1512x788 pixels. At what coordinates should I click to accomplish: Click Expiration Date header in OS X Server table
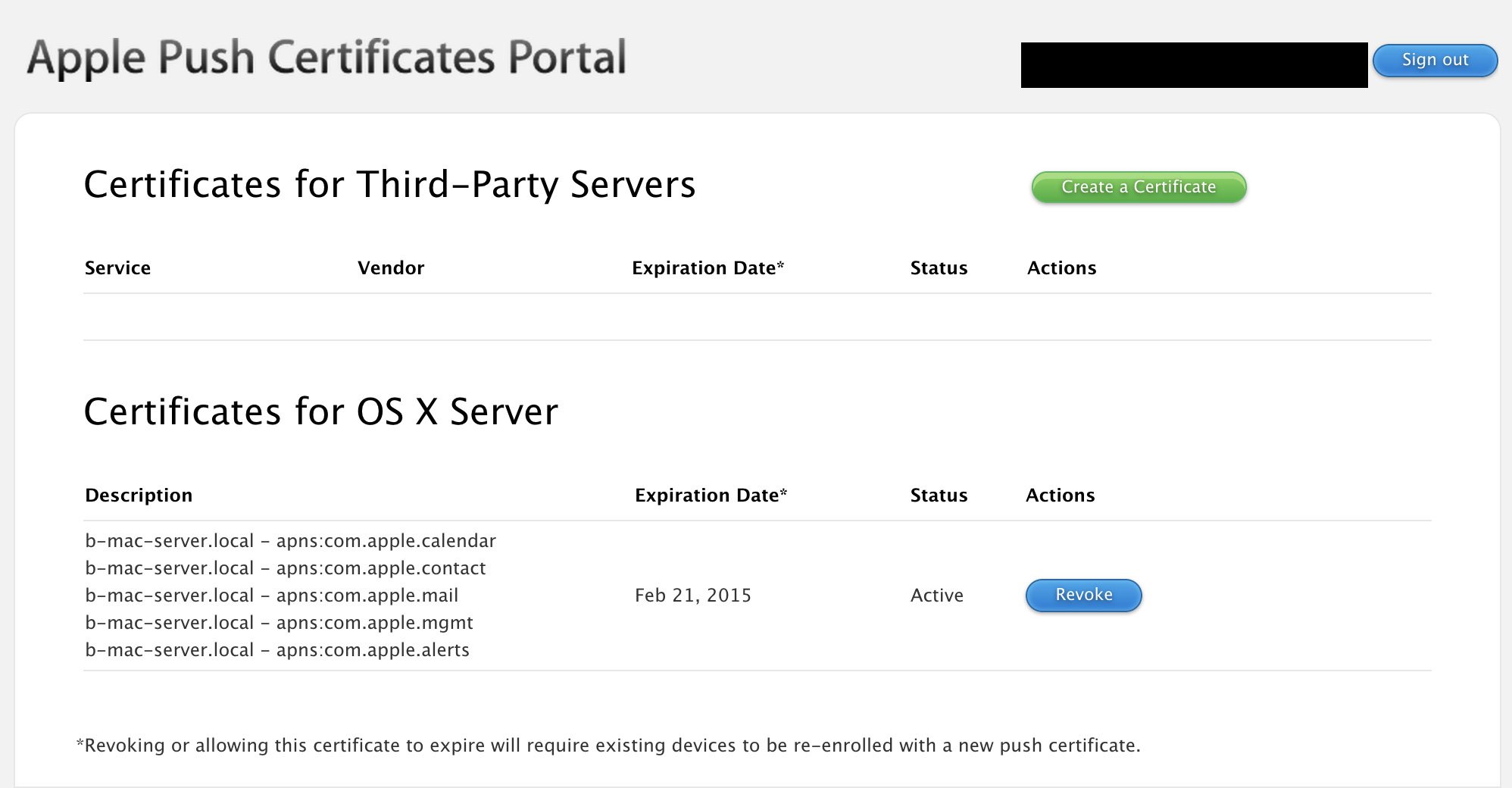coord(711,496)
